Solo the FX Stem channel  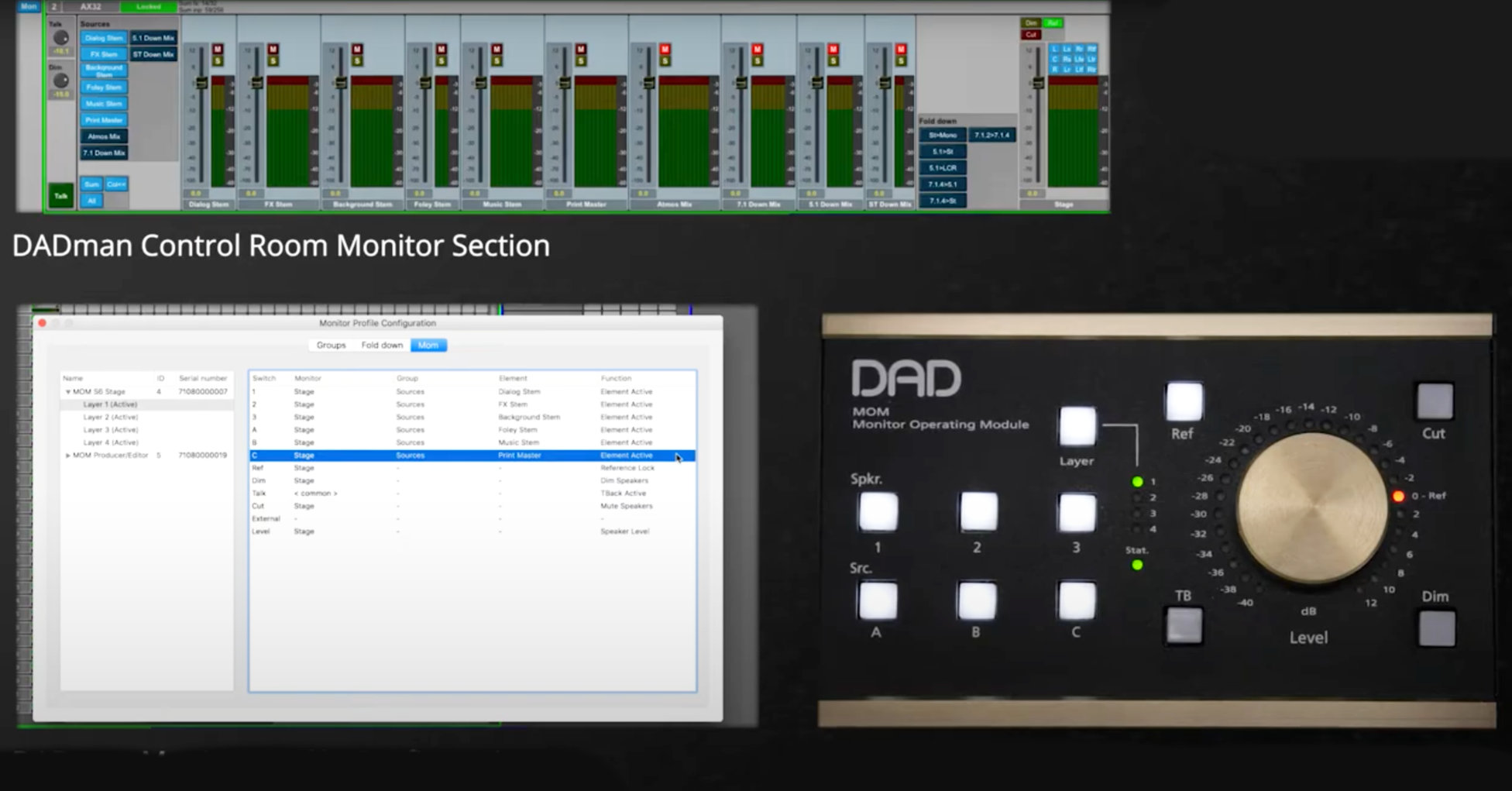[x=273, y=62]
